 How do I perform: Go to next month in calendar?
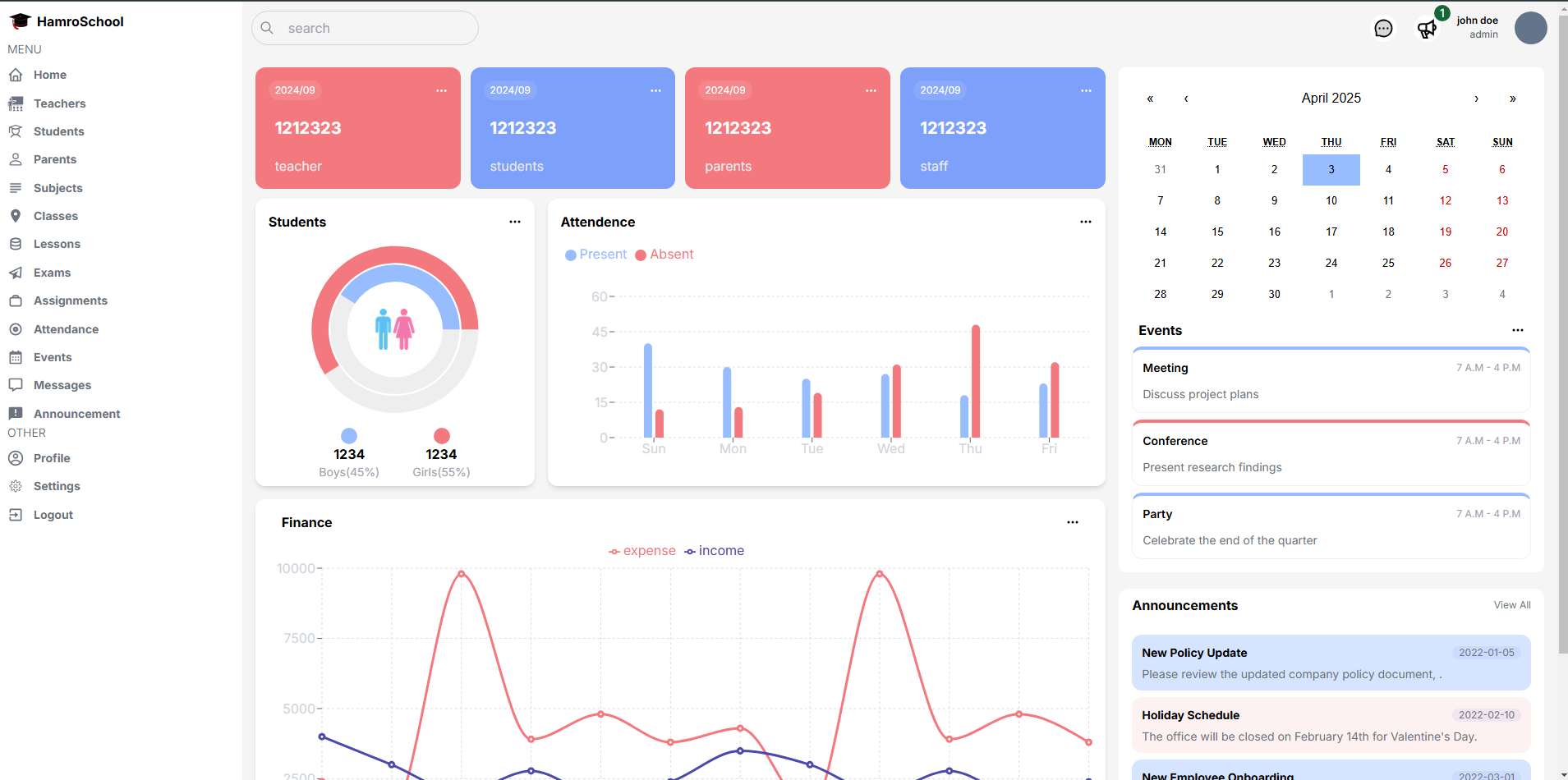[1476, 99]
